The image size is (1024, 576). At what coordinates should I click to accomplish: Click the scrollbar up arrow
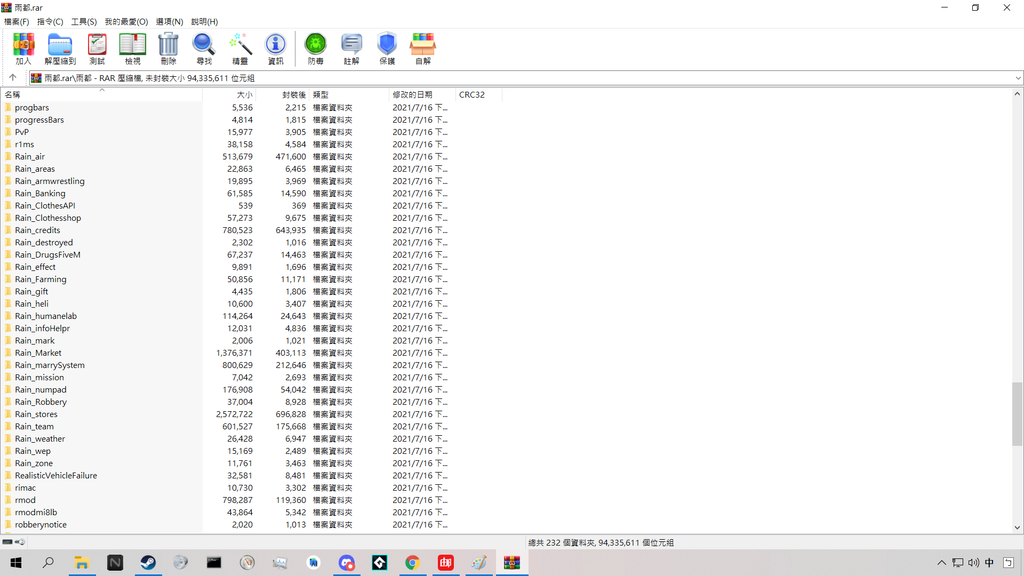click(1017, 94)
